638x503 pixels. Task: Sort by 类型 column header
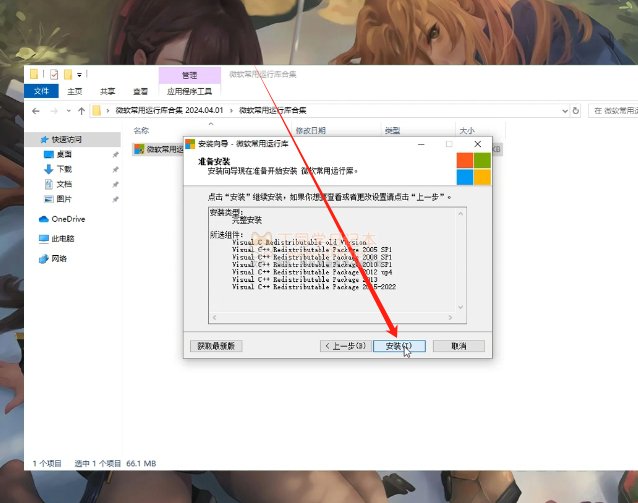[x=393, y=131]
